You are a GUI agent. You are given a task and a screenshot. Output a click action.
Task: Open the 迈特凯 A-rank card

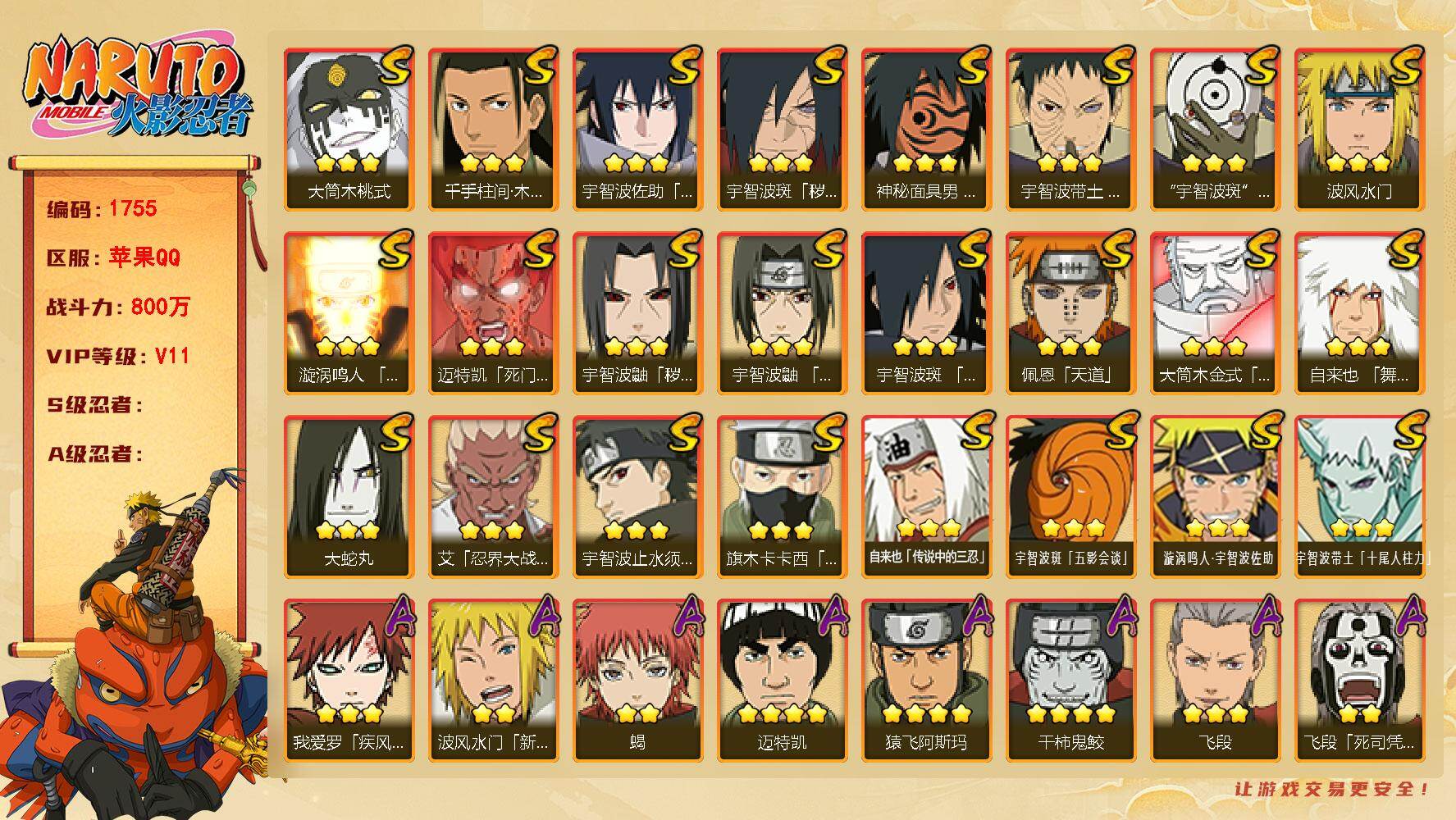[782, 680]
